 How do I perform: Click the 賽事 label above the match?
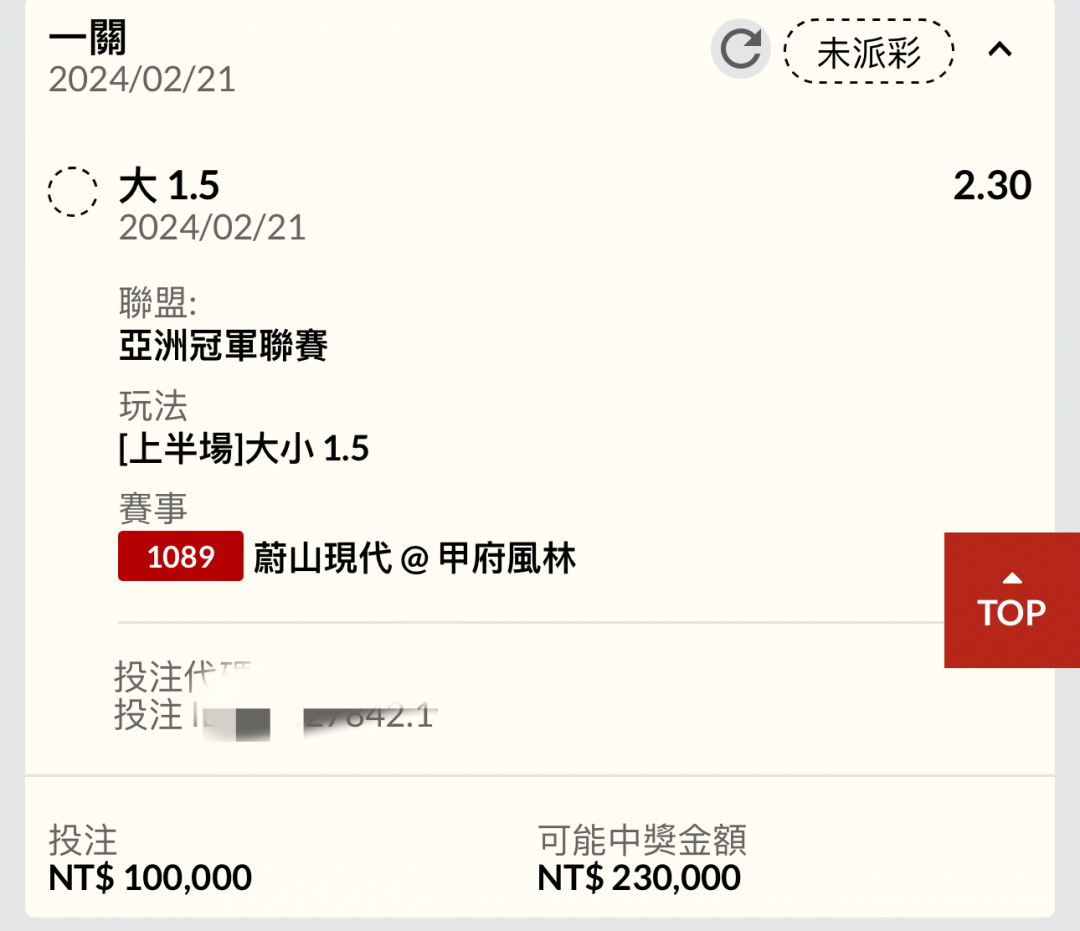point(153,508)
